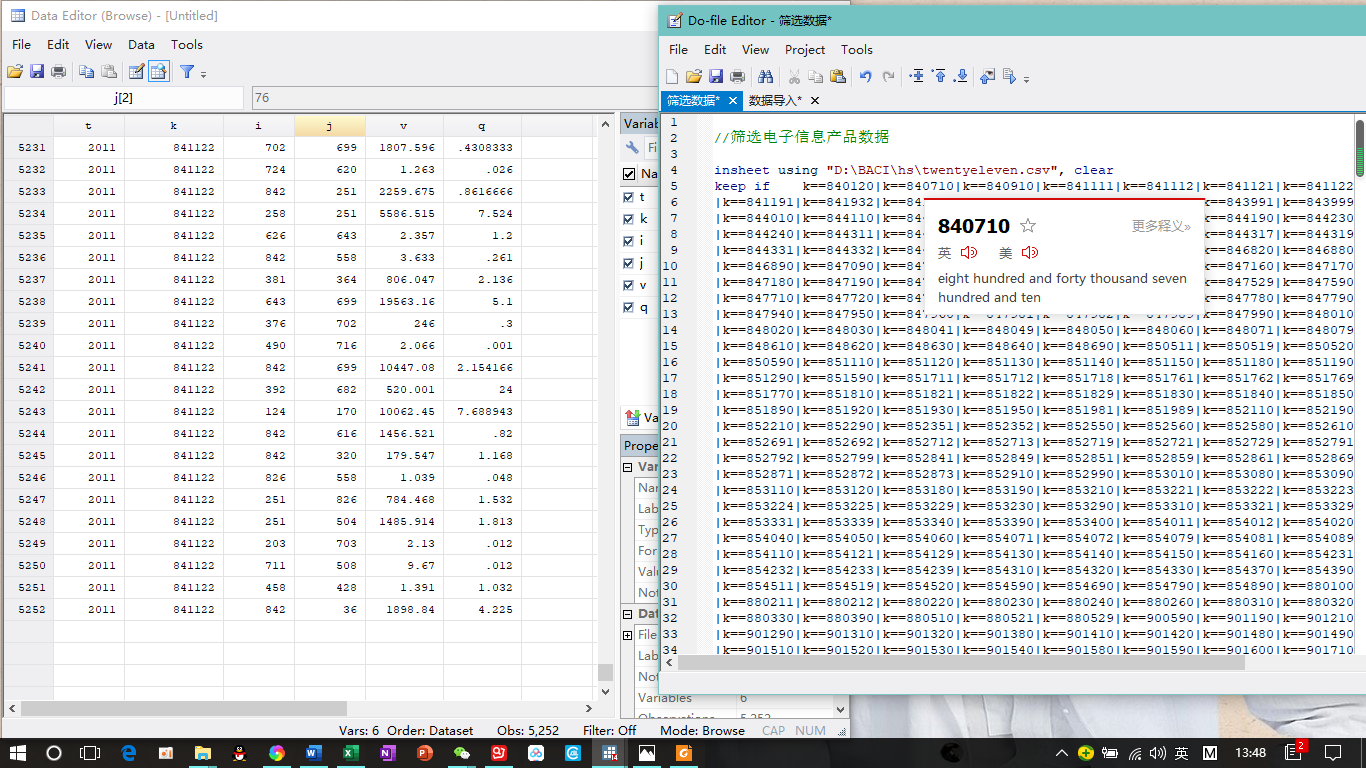Click the clipboard Paste icon in Do-file Editor
Image resolution: width=1366 pixels, height=768 pixels.
[838, 77]
